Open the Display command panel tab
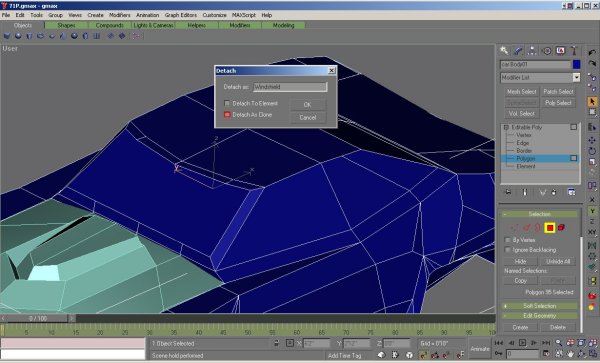This screenshot has width=600, height=363. click(x=560, y=50)
